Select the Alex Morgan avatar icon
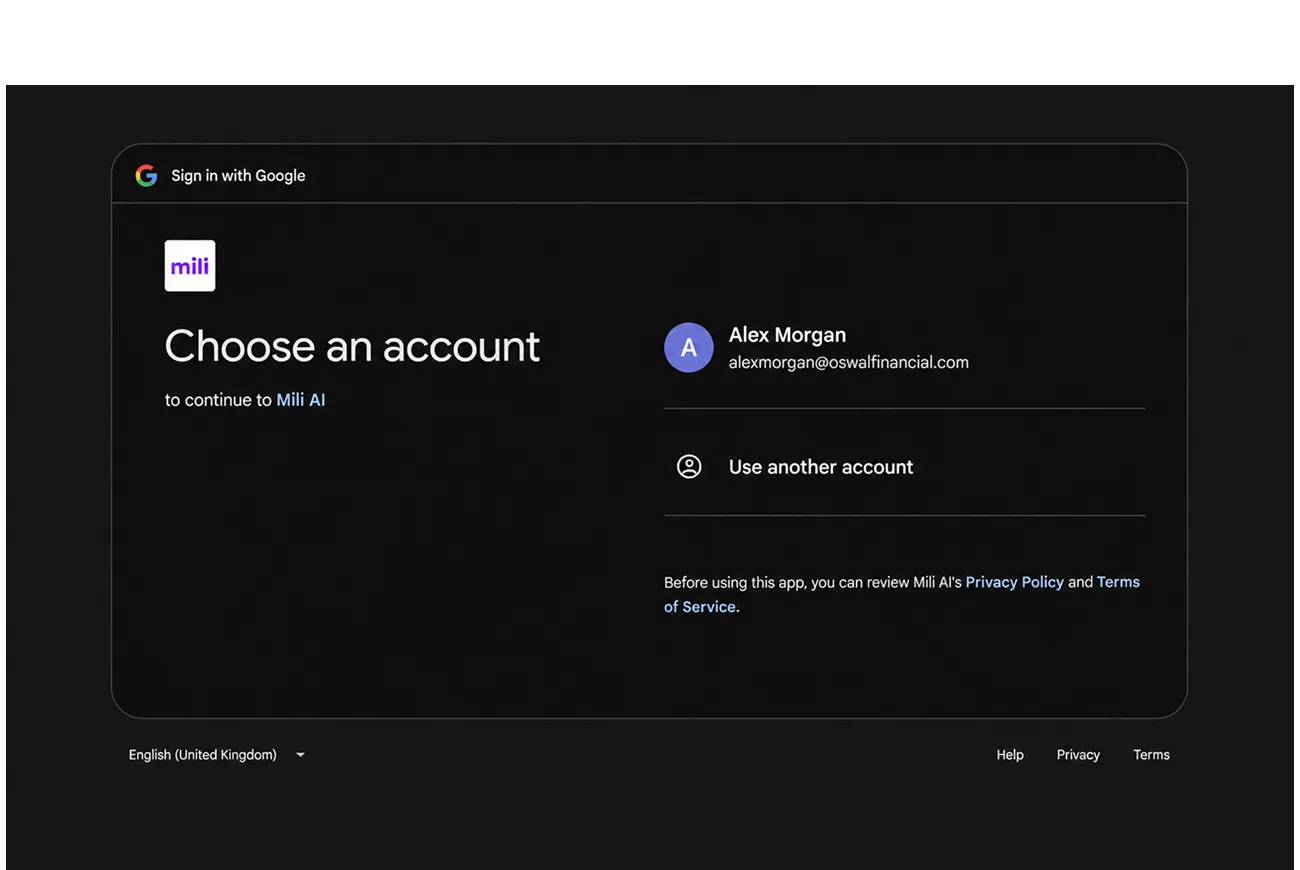The height and width of the screenshot is (870, 1300). 689,347
